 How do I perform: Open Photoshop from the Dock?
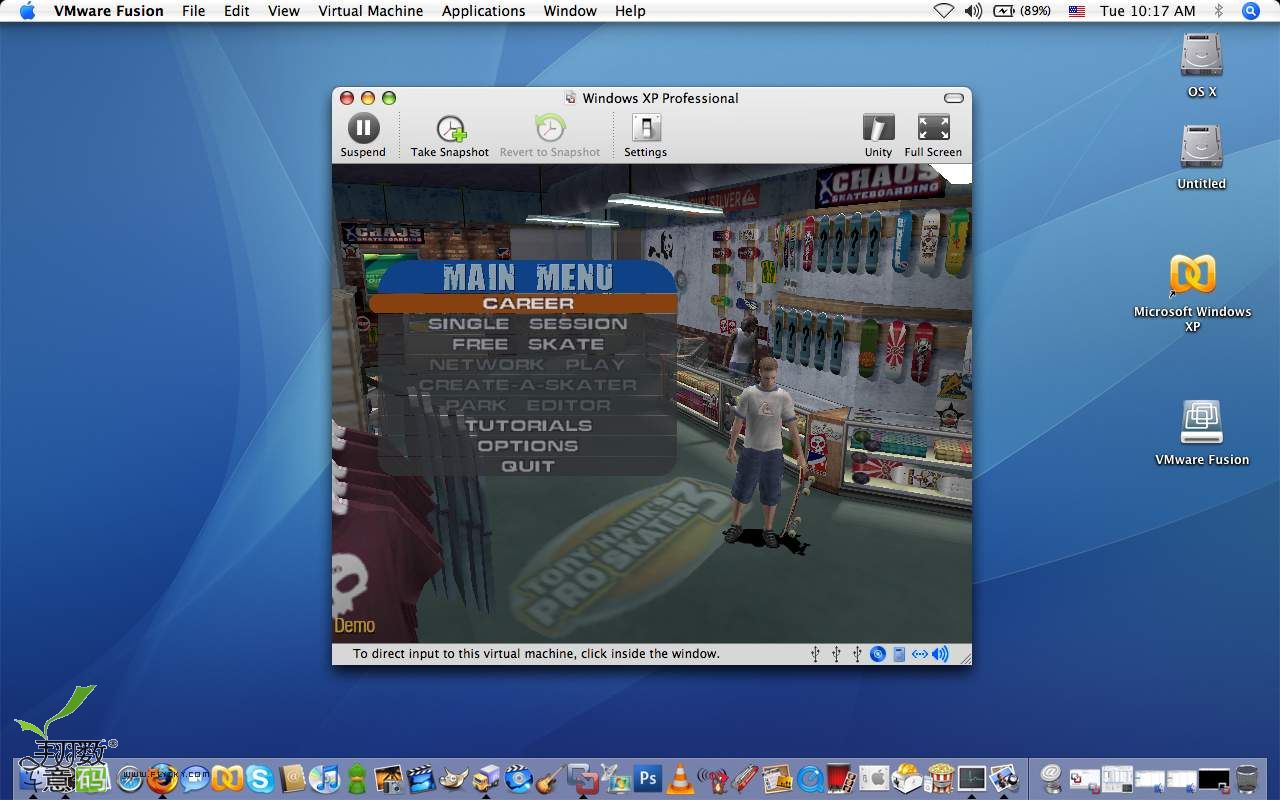(x=648, y=778)
